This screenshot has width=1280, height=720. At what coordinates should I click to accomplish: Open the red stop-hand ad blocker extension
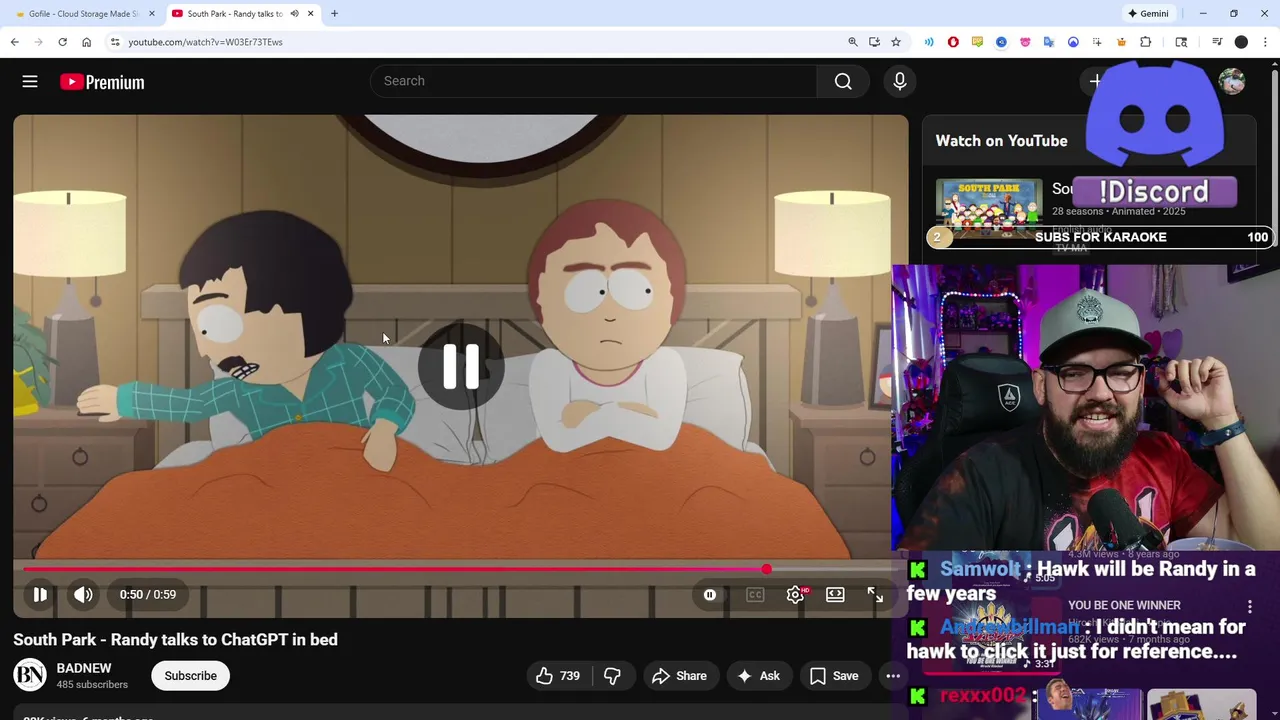click(x=953, y=42)
